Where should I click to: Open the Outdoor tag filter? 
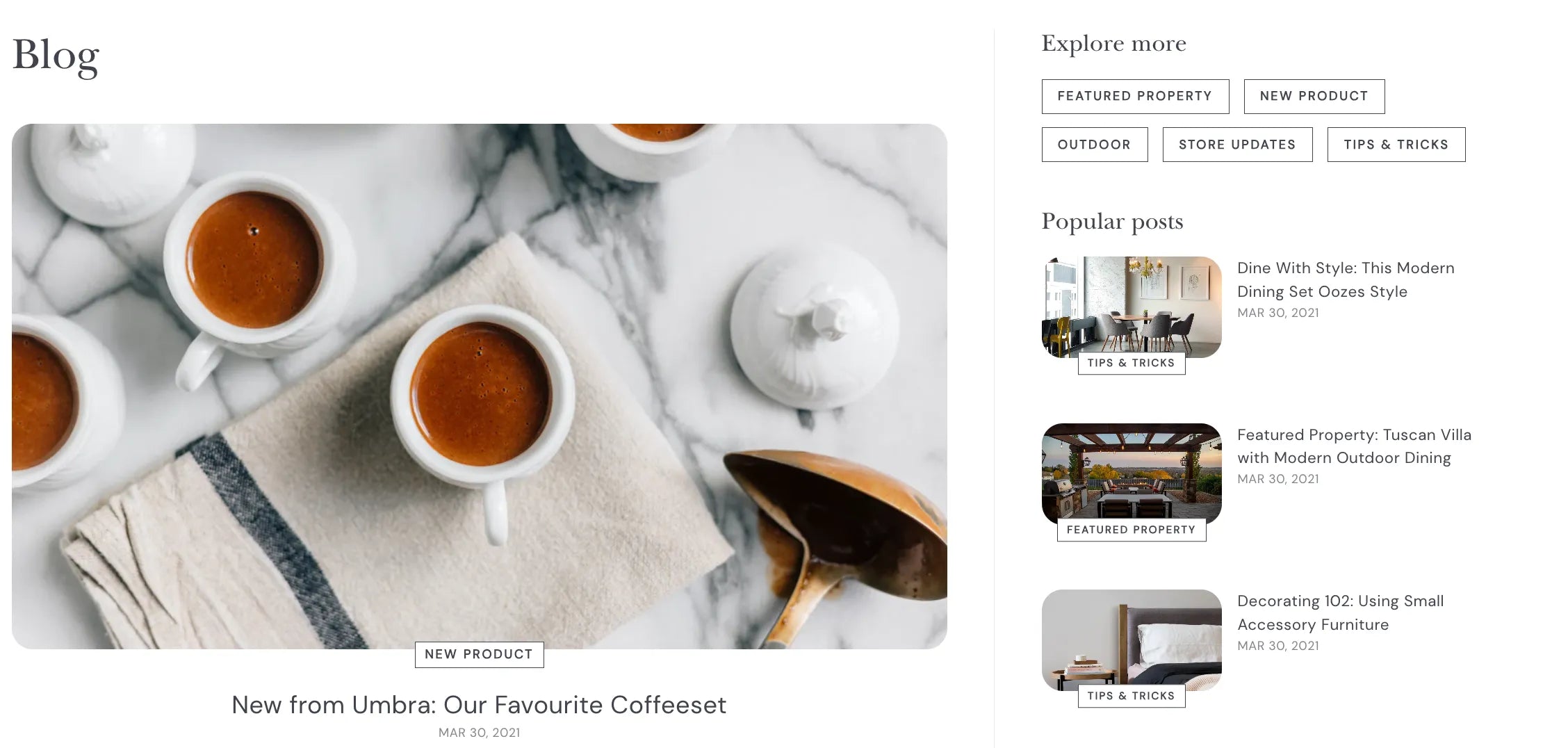point(1095,145)
